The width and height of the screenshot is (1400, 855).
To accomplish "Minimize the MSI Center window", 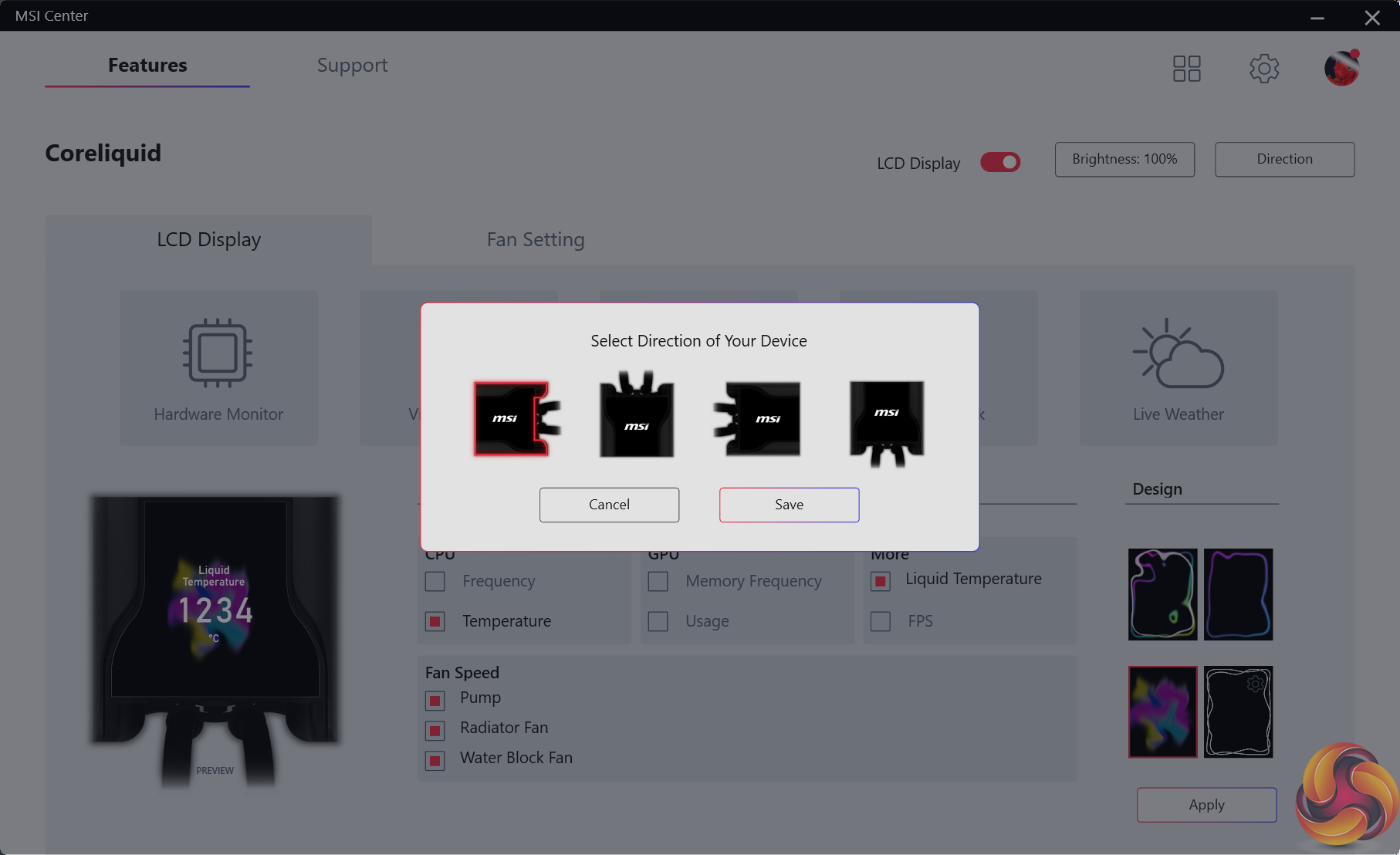I will (1317, 17).
